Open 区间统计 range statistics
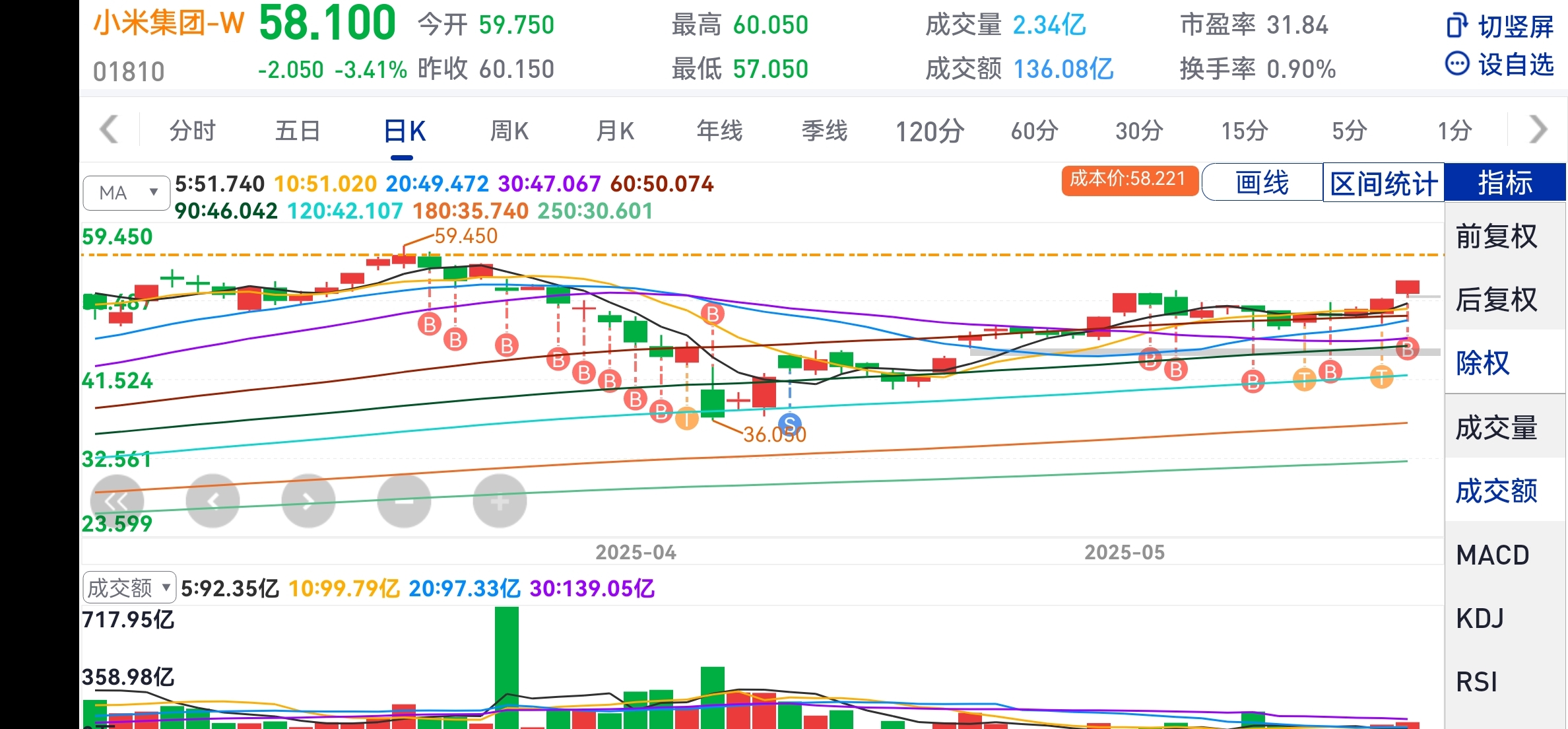 tap(1383, 182)
